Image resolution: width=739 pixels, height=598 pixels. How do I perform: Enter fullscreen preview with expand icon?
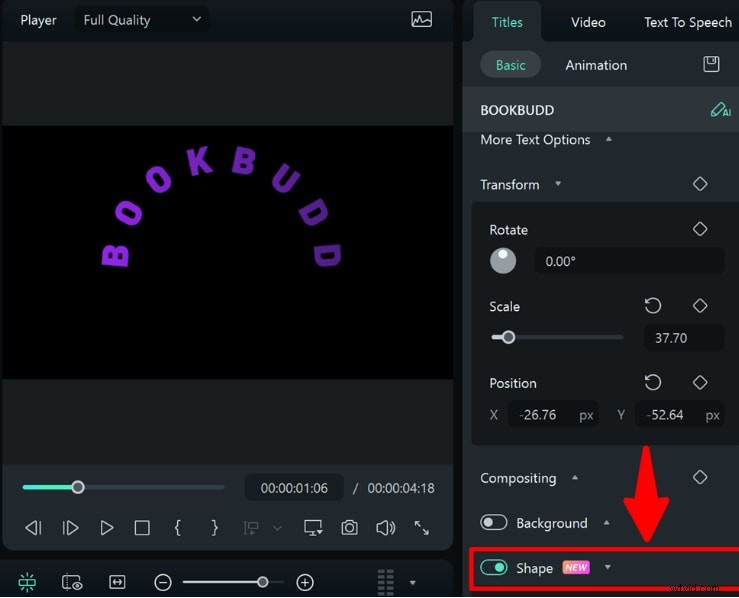422,528
